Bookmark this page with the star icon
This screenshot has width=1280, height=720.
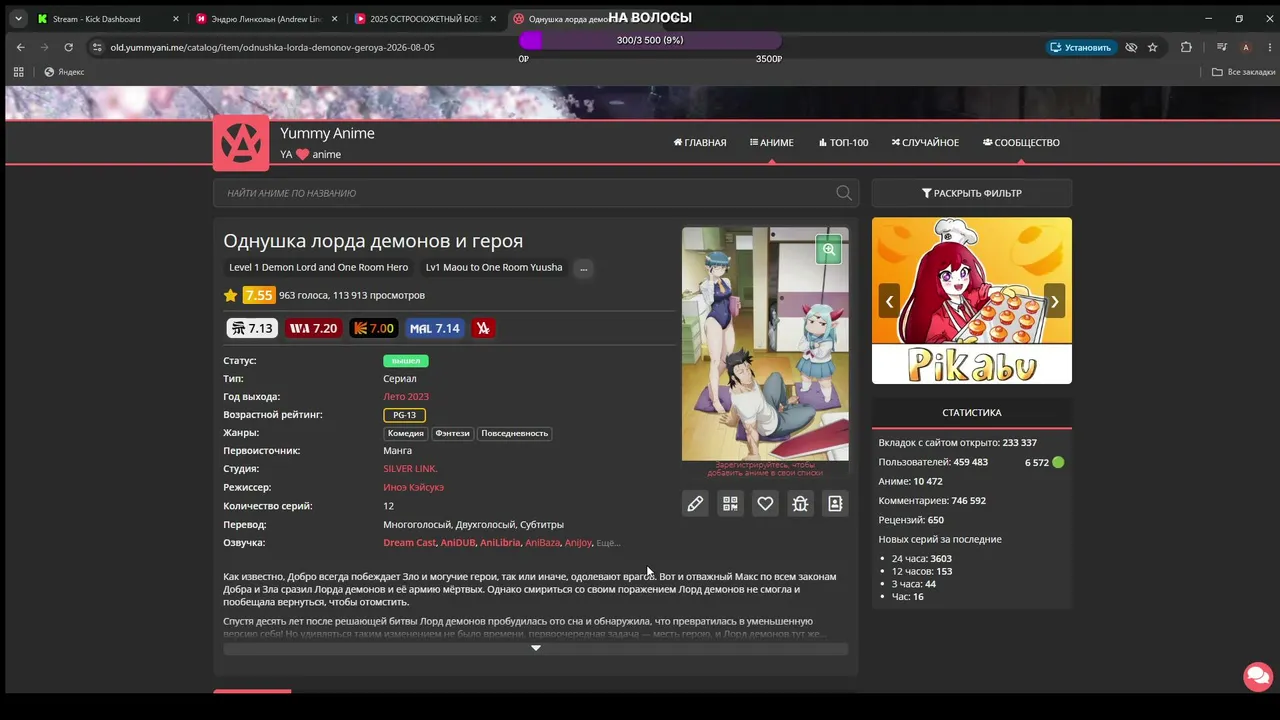pos(1152,47)
